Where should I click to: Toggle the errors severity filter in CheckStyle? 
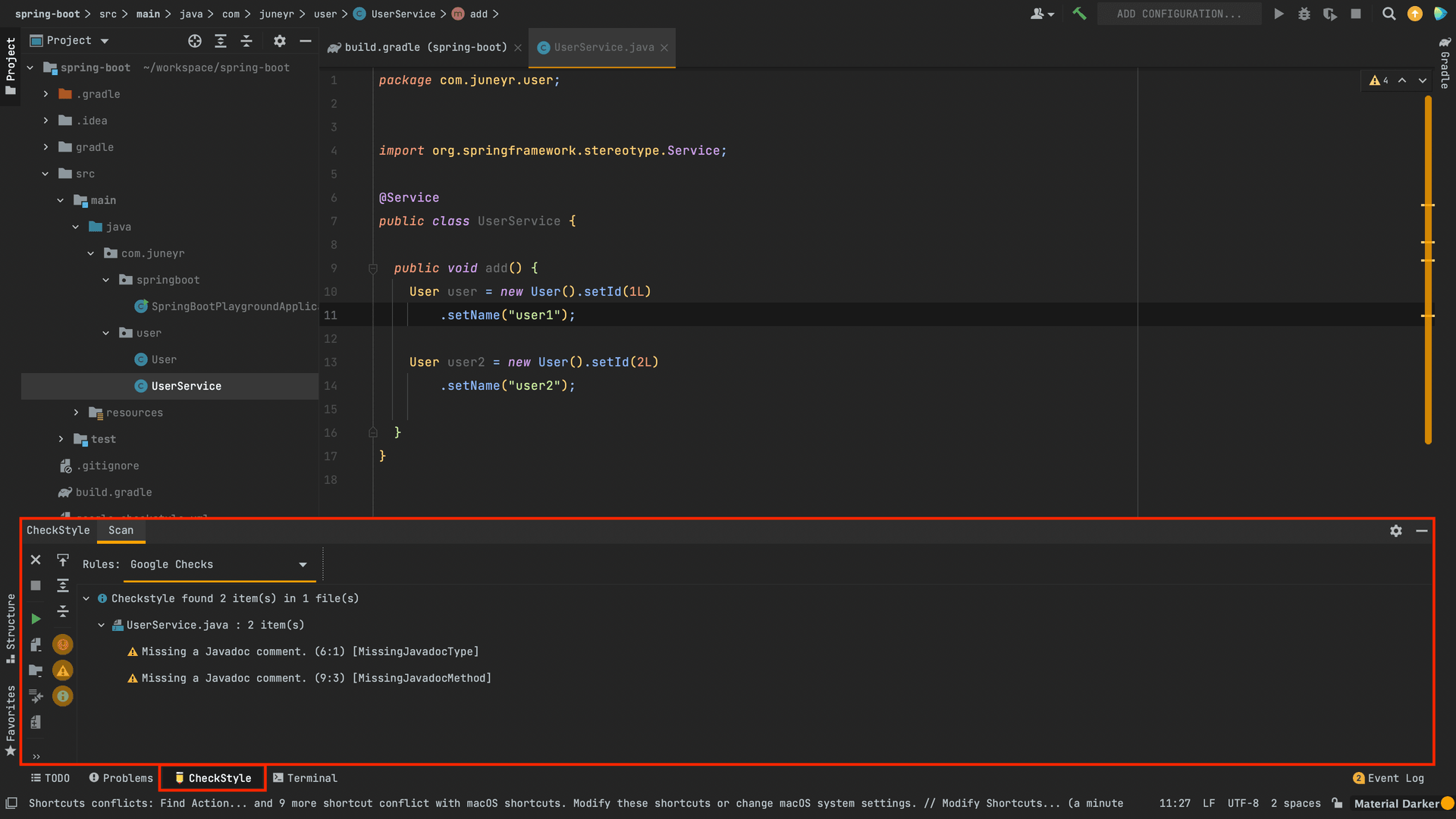(62, 644)
